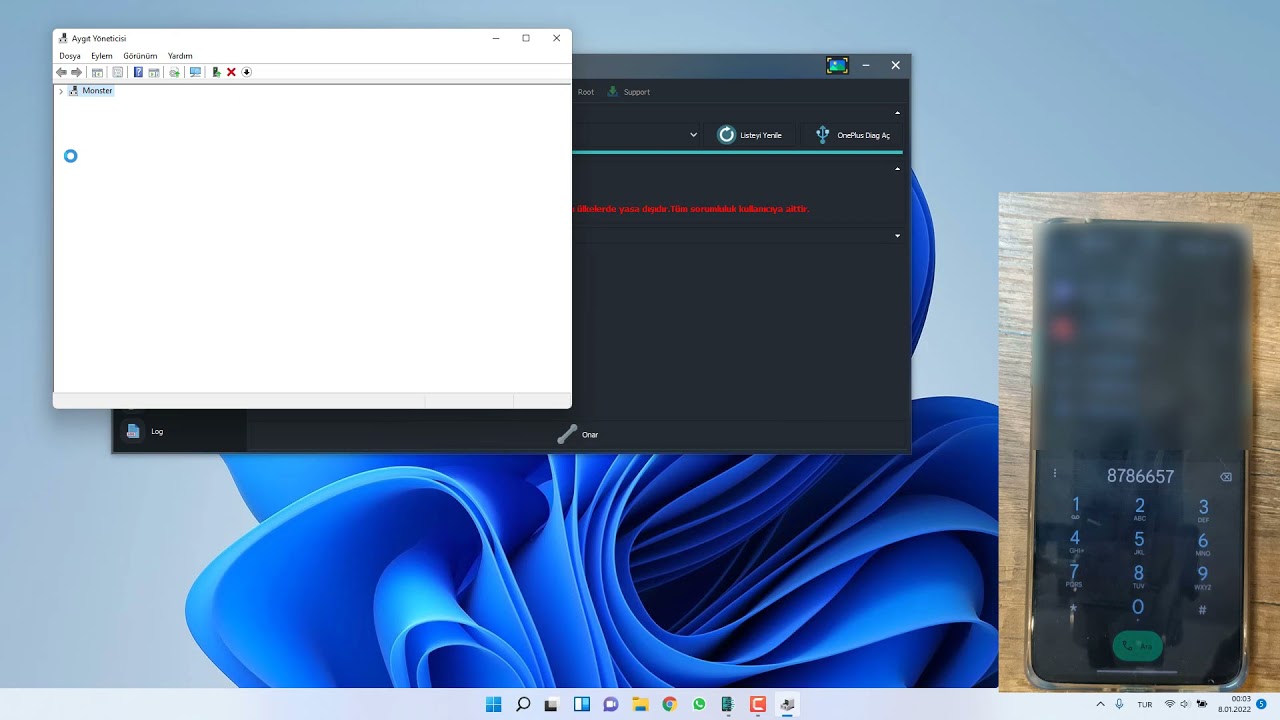The image size is (1280, 720).
Task: Open the Görünüm menu
Action: tap(140, 56)
